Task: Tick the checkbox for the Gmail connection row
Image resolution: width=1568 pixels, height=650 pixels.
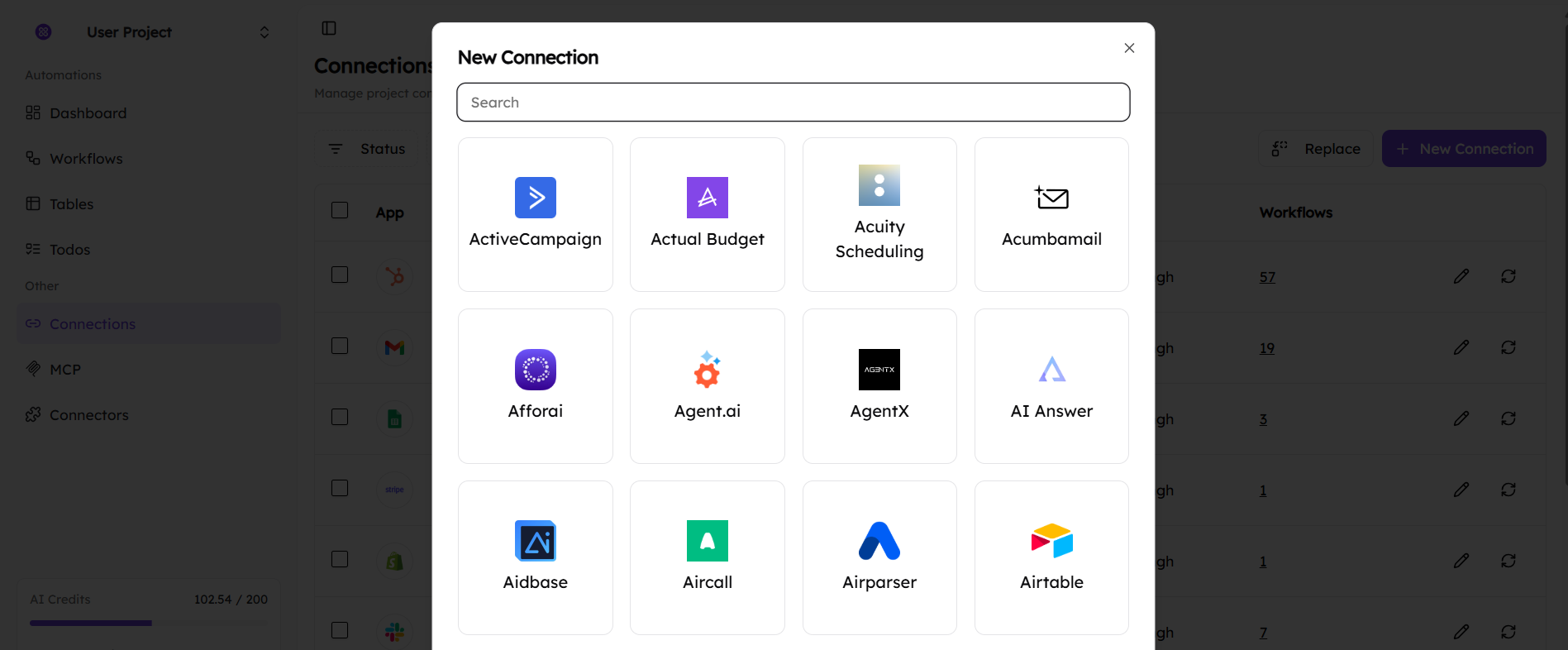Action: pyautogui.click(x=340, y=346)
